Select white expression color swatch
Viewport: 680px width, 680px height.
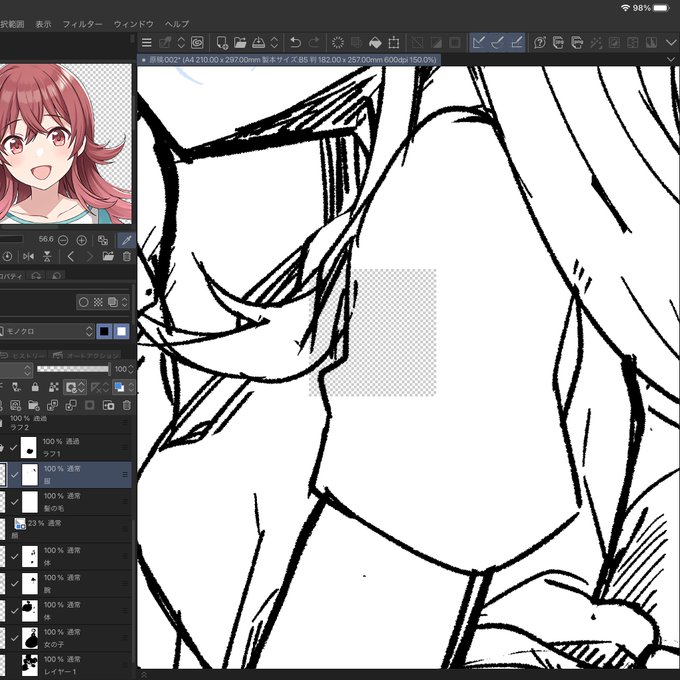[x=121, y=331]
